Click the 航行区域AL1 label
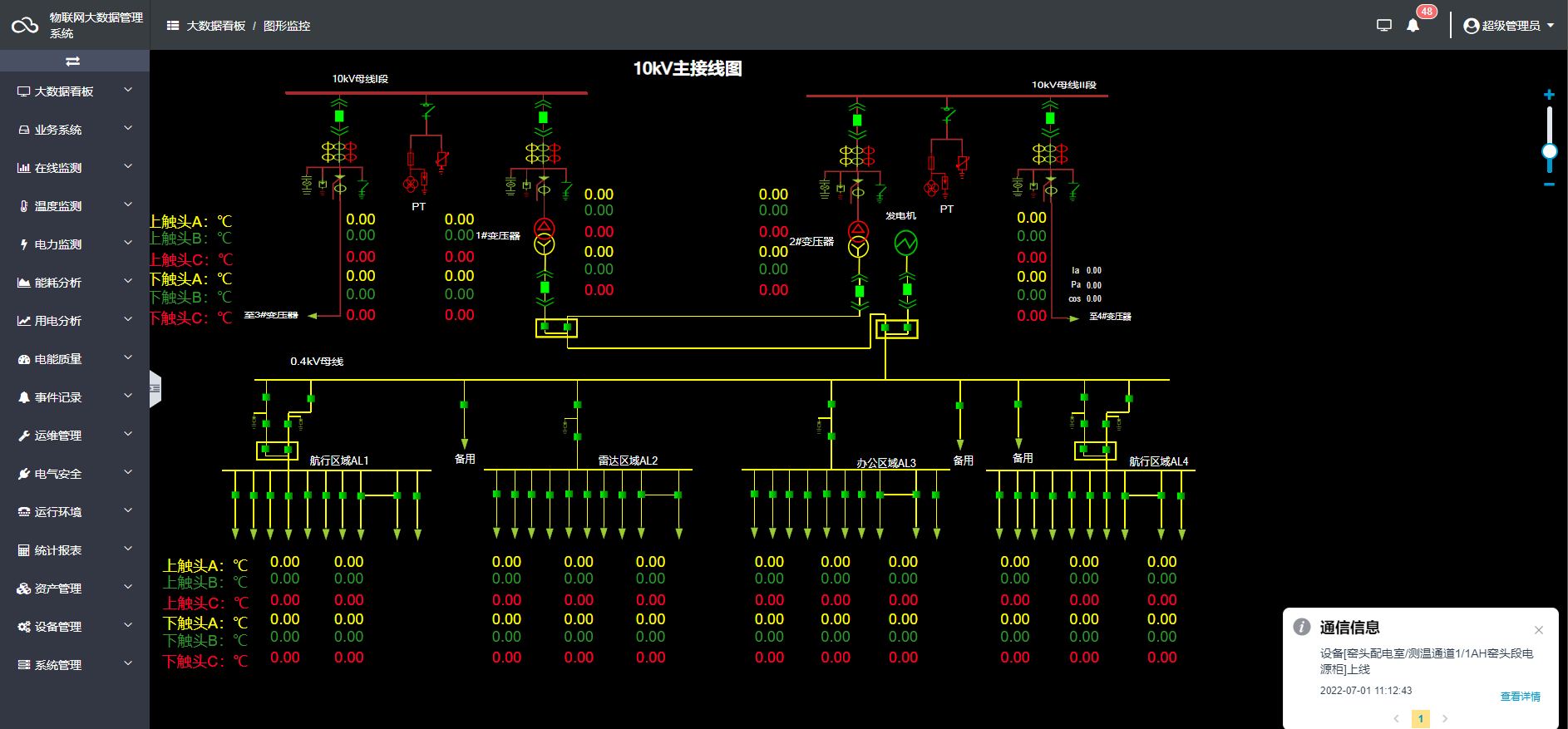 point(339,461)
